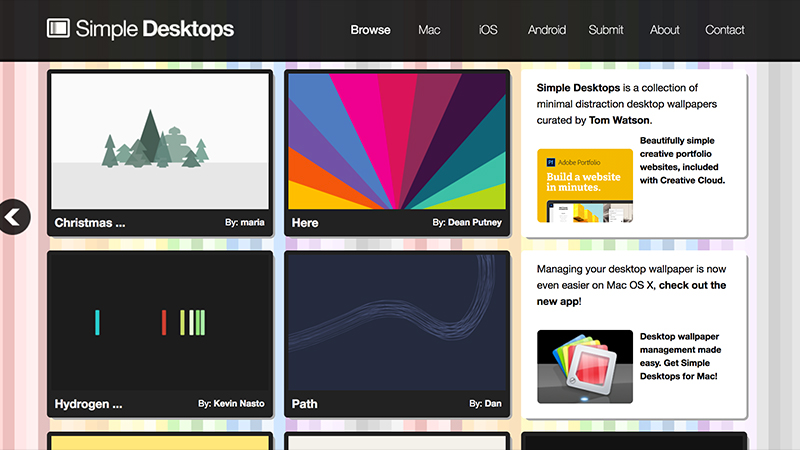
Task: Click the 'Beautifully simple creative portfolio' ad text
Action: coord(682,160)
